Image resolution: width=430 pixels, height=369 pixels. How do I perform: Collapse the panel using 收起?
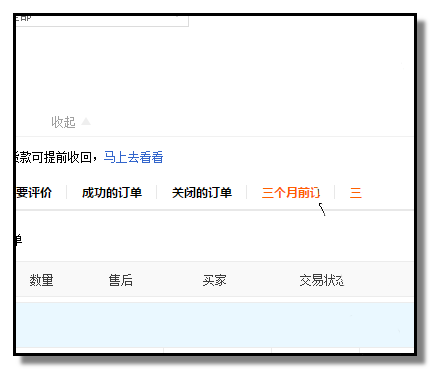point(70,122)
